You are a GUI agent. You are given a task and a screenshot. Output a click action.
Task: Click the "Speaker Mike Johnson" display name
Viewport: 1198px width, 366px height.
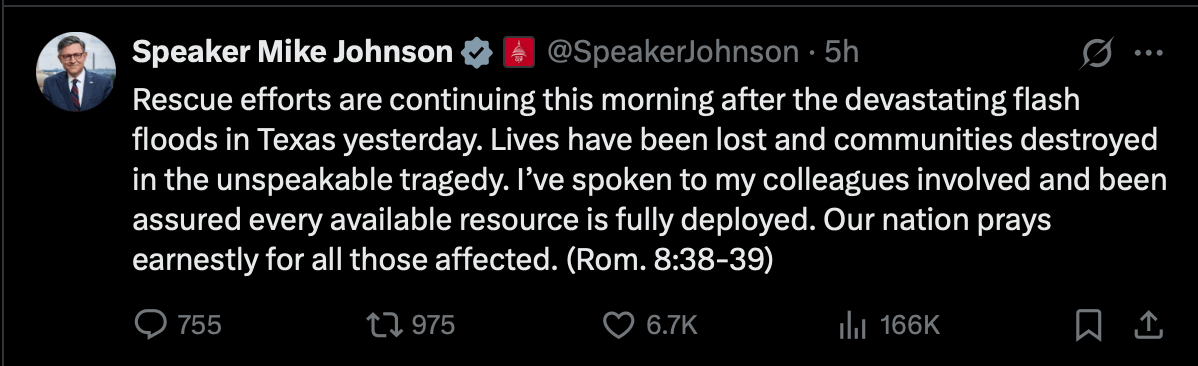(x=293, y=53)
